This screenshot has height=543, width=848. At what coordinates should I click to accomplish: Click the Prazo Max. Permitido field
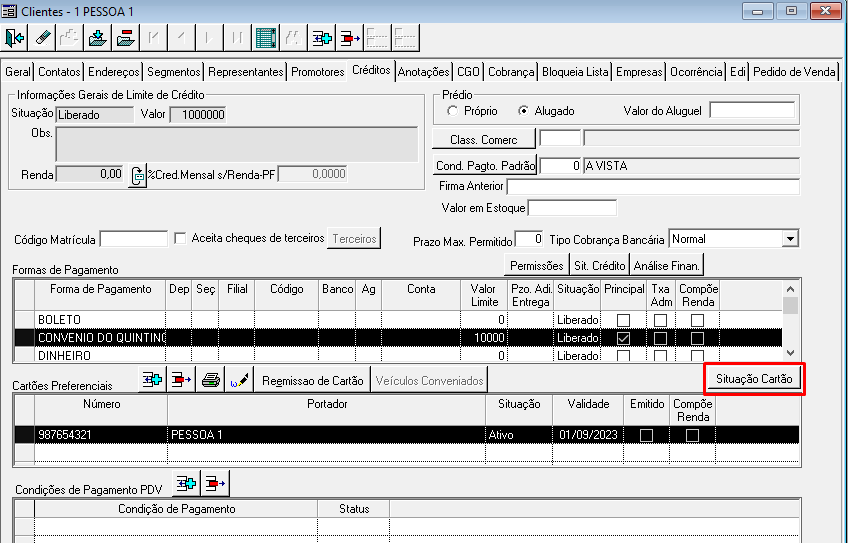pyautogui.click(x=528, y=239)
